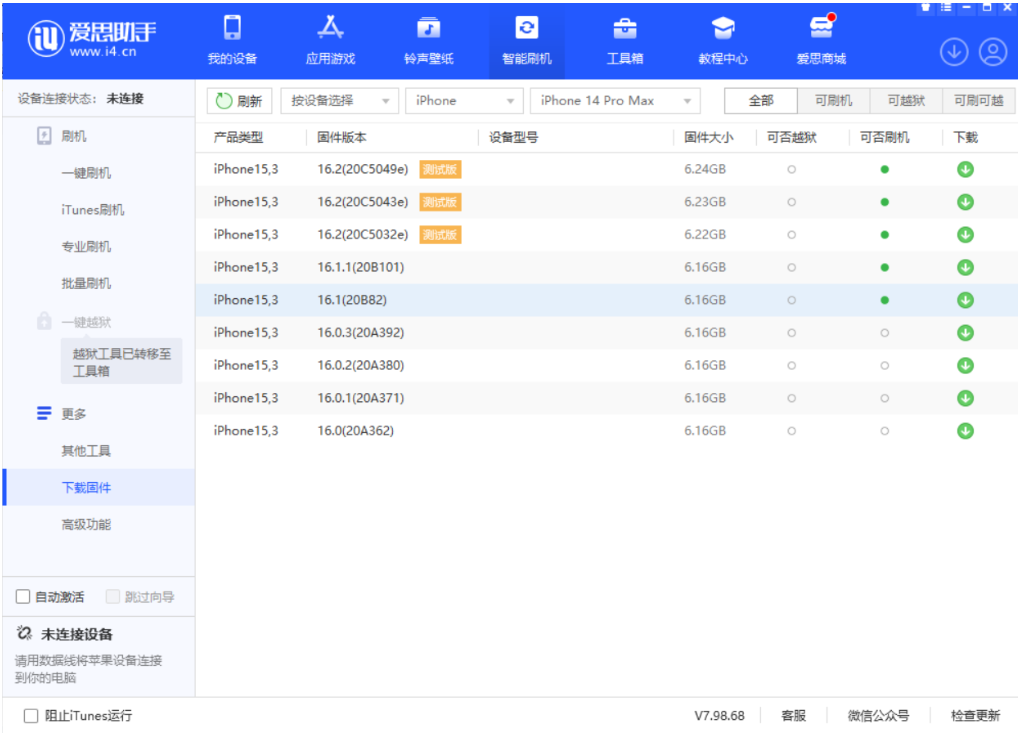
Task: Switch to the 全部 filter tab
Action: coord(761,101)
